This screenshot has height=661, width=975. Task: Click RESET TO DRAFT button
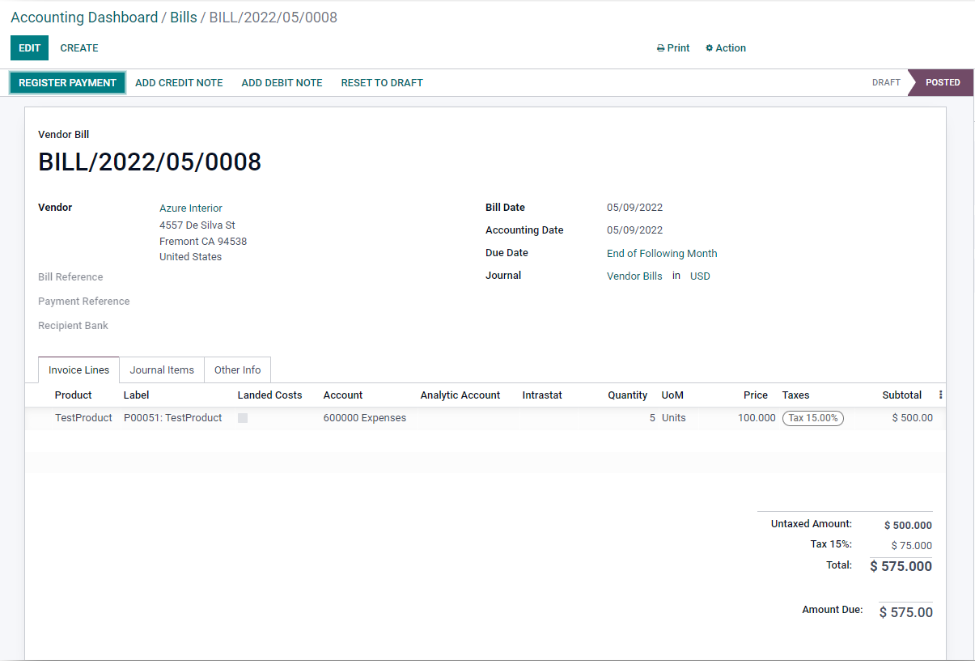coord(382,83)
